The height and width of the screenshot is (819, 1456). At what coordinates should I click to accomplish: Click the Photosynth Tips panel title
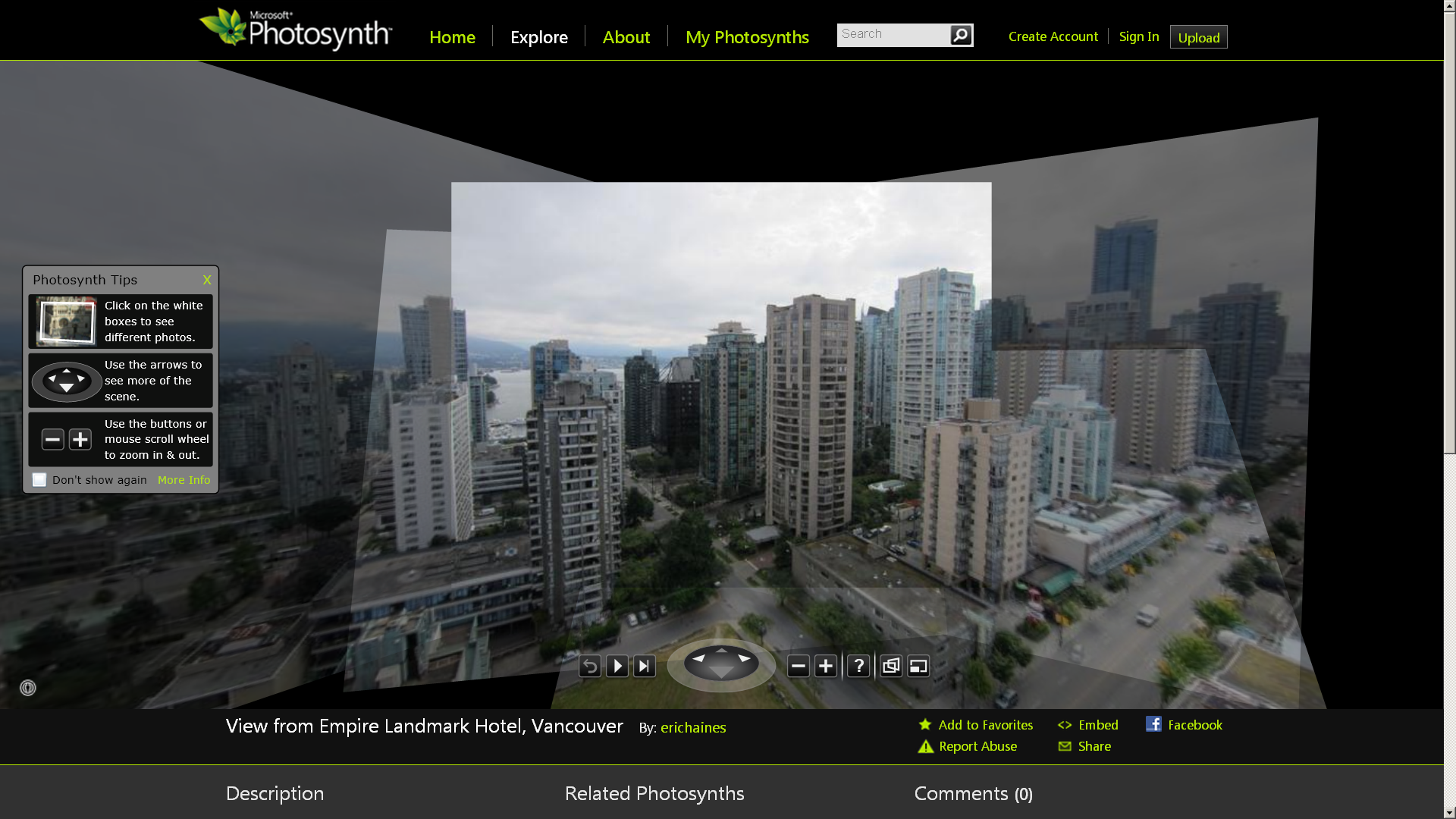85,280
